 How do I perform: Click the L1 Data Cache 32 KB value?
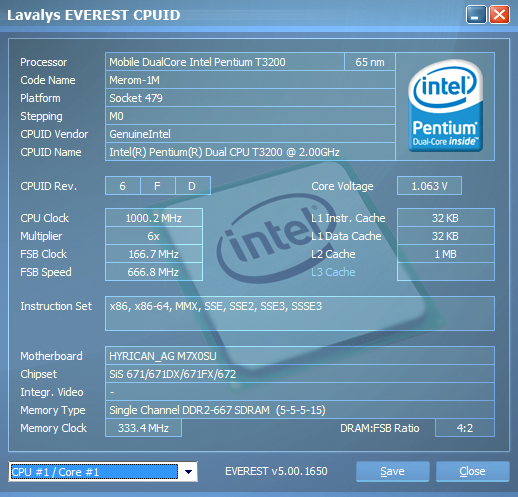(x=446, y=236)
